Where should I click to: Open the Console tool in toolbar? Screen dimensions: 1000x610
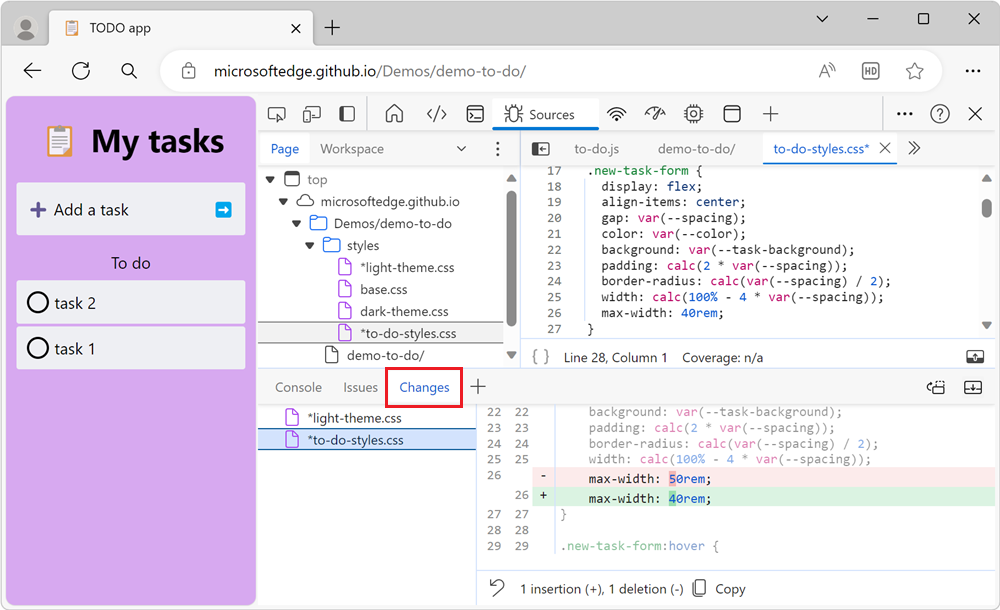(476, 114)
